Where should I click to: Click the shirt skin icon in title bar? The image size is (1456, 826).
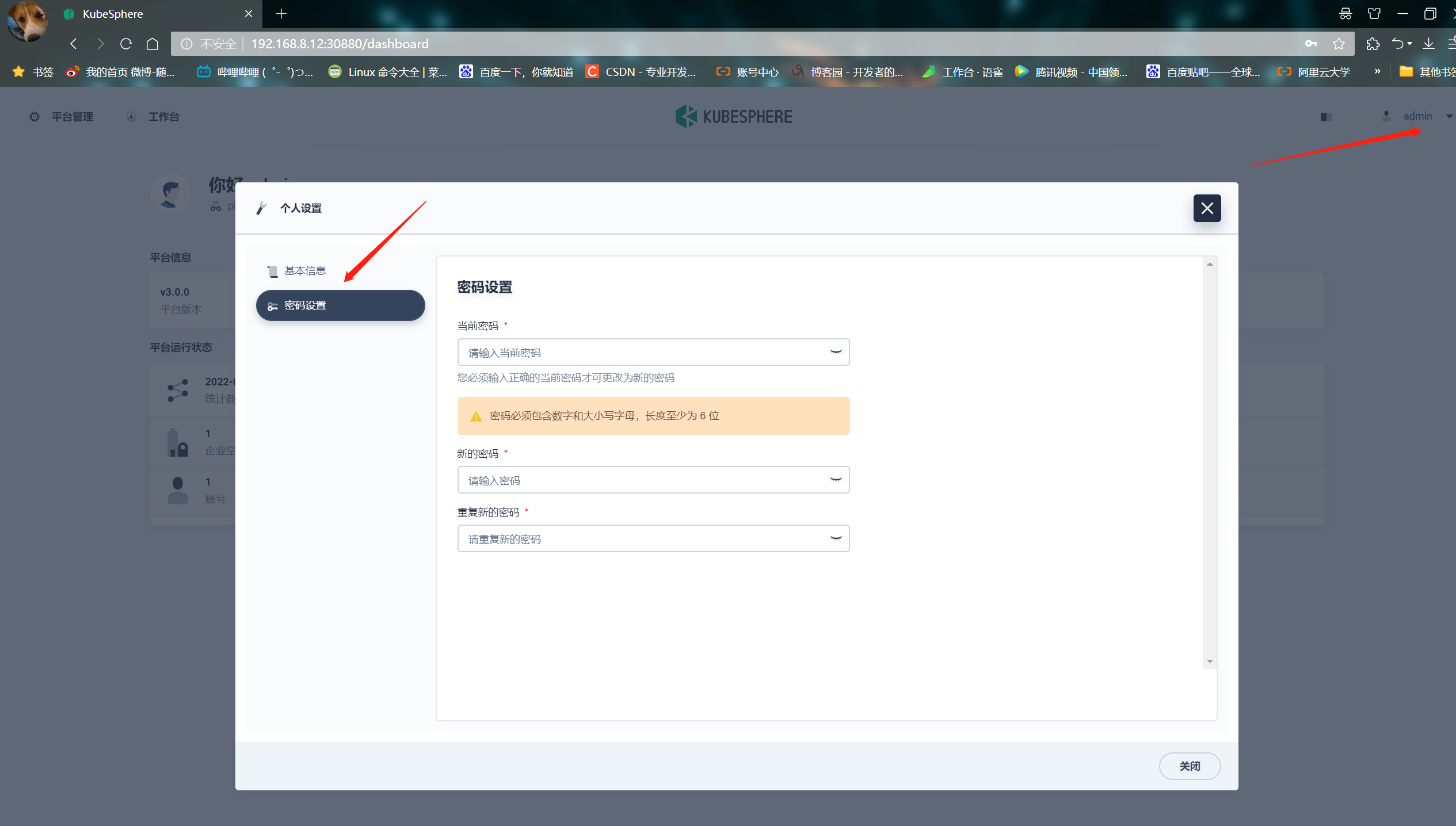click(x=1374, y=14)
